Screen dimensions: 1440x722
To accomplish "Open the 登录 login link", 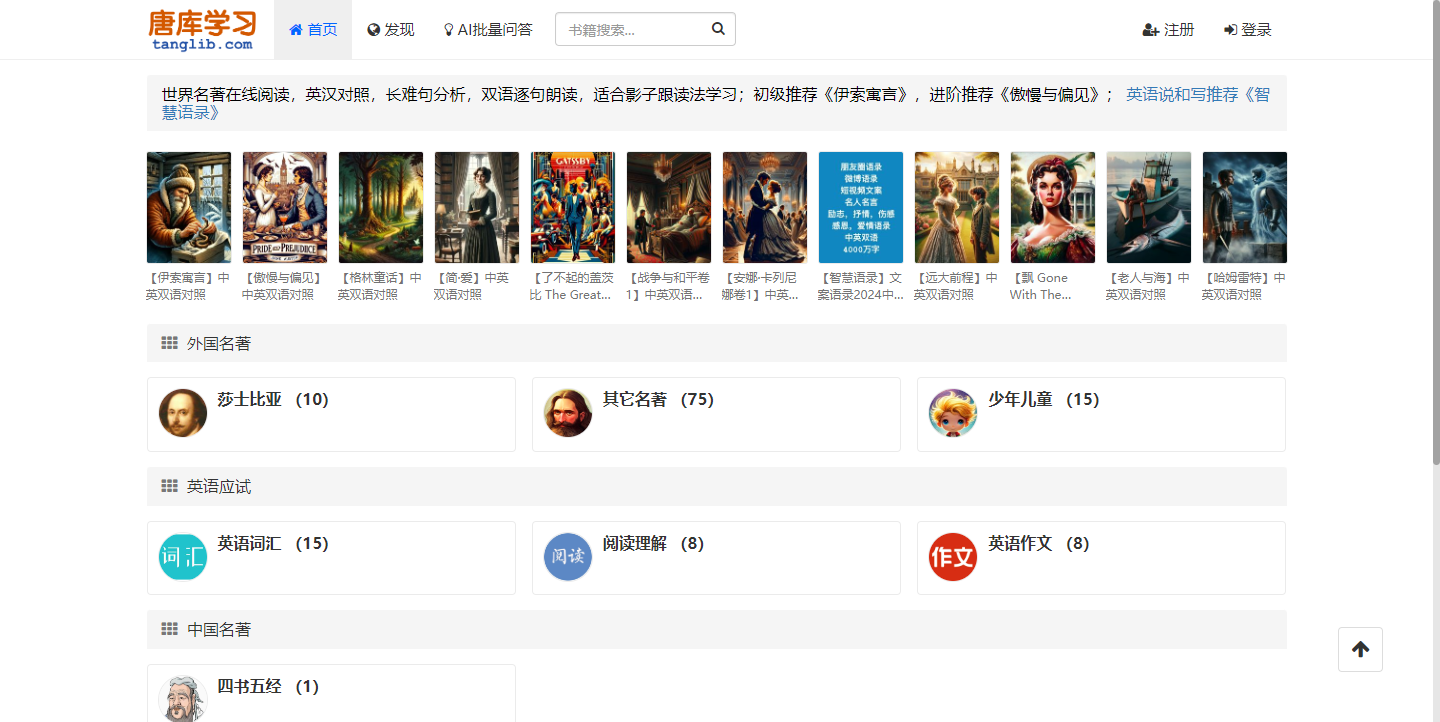I will (1248, 30).
